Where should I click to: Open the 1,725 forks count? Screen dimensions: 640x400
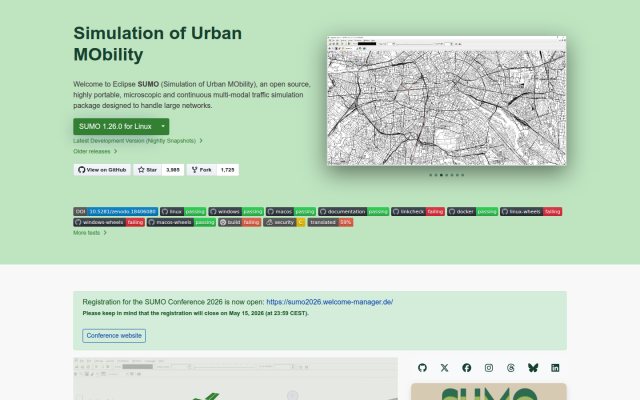click(227, 170)
